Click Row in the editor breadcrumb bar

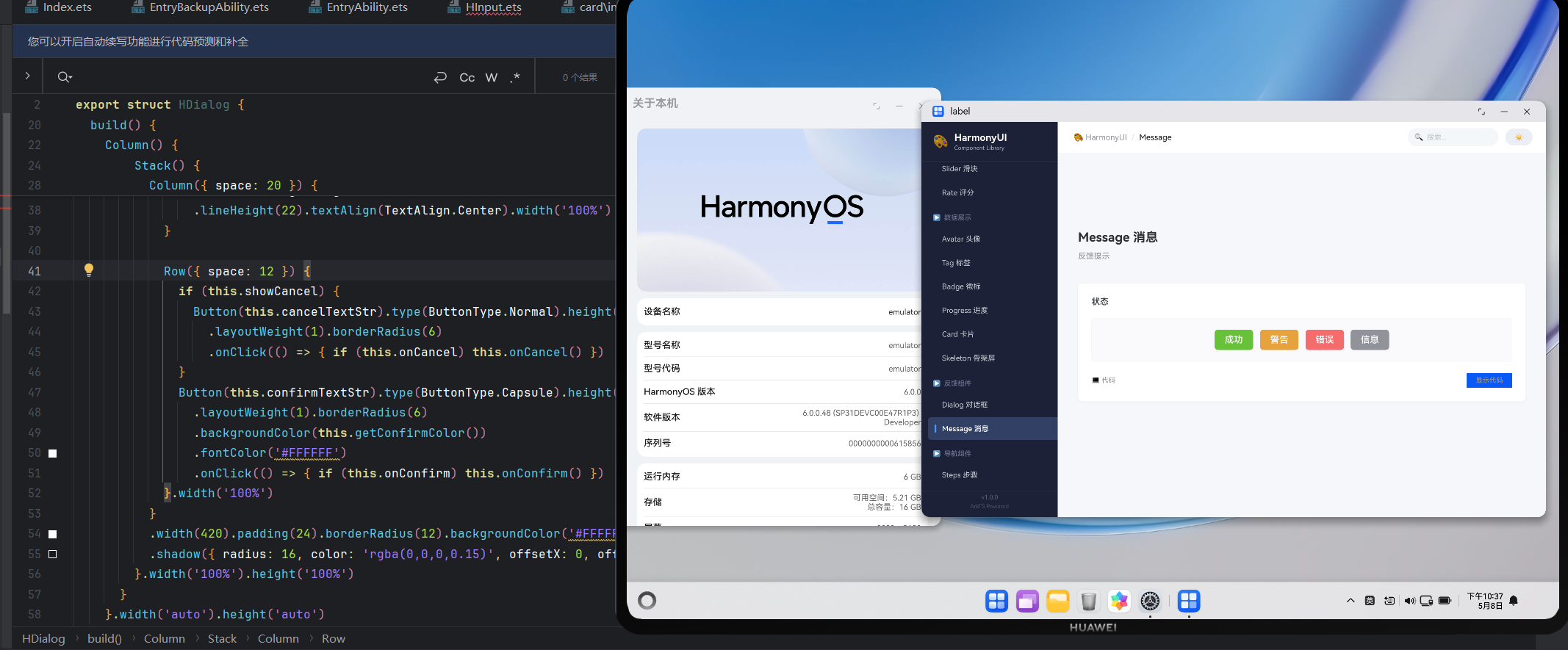[334, 638]
